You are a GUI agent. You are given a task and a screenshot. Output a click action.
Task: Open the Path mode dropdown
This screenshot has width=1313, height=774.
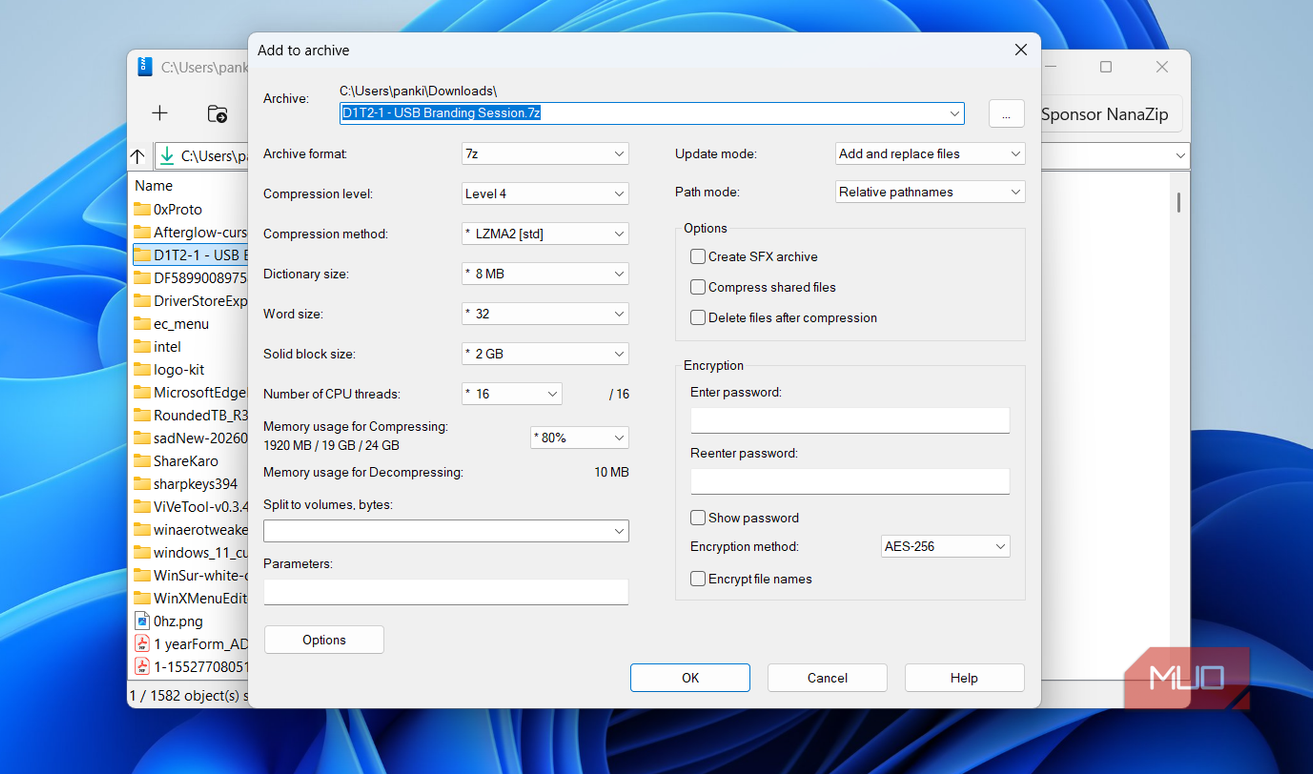click(930, 192)
